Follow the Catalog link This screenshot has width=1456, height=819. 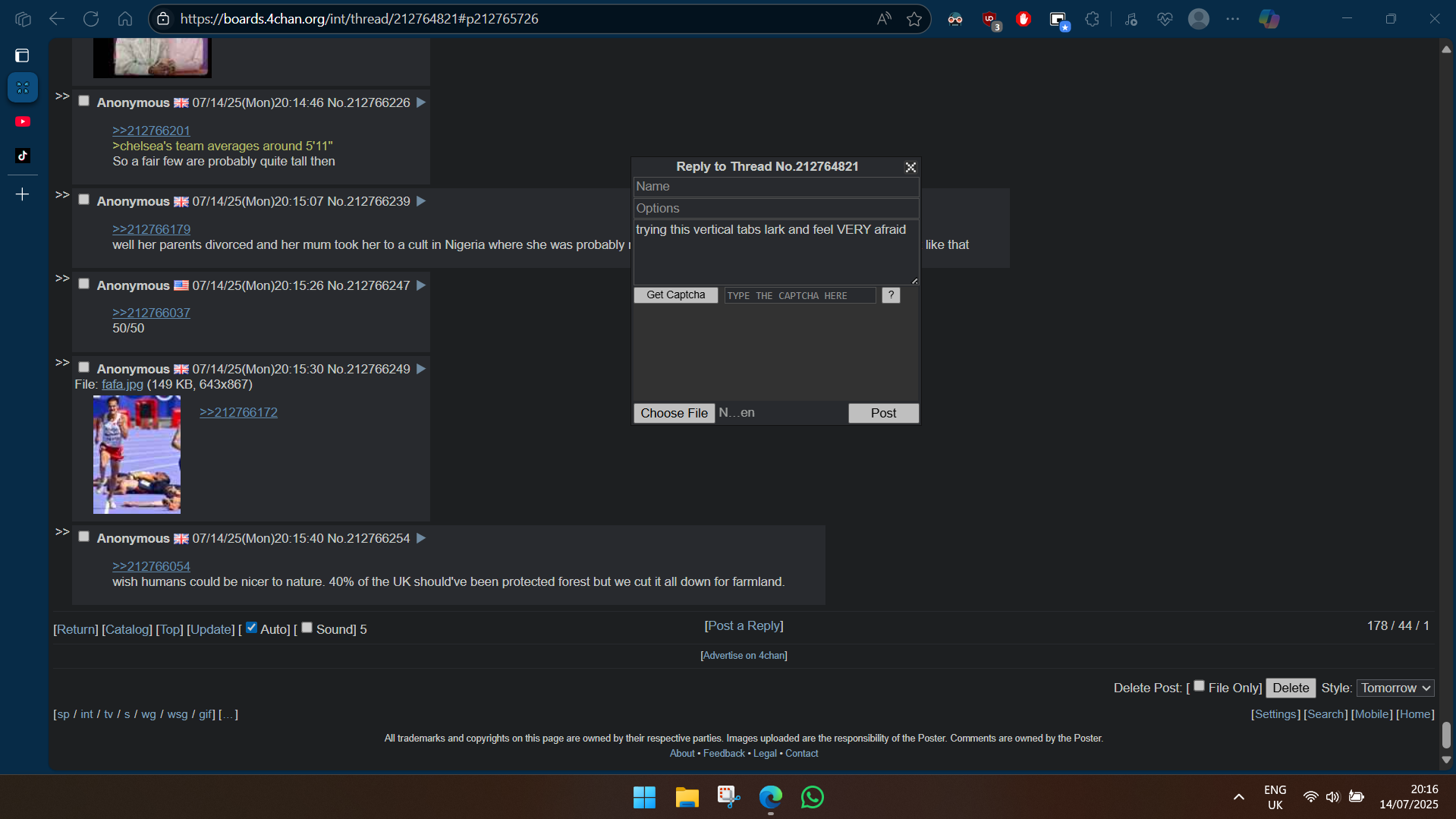click(x=127, y=629)
